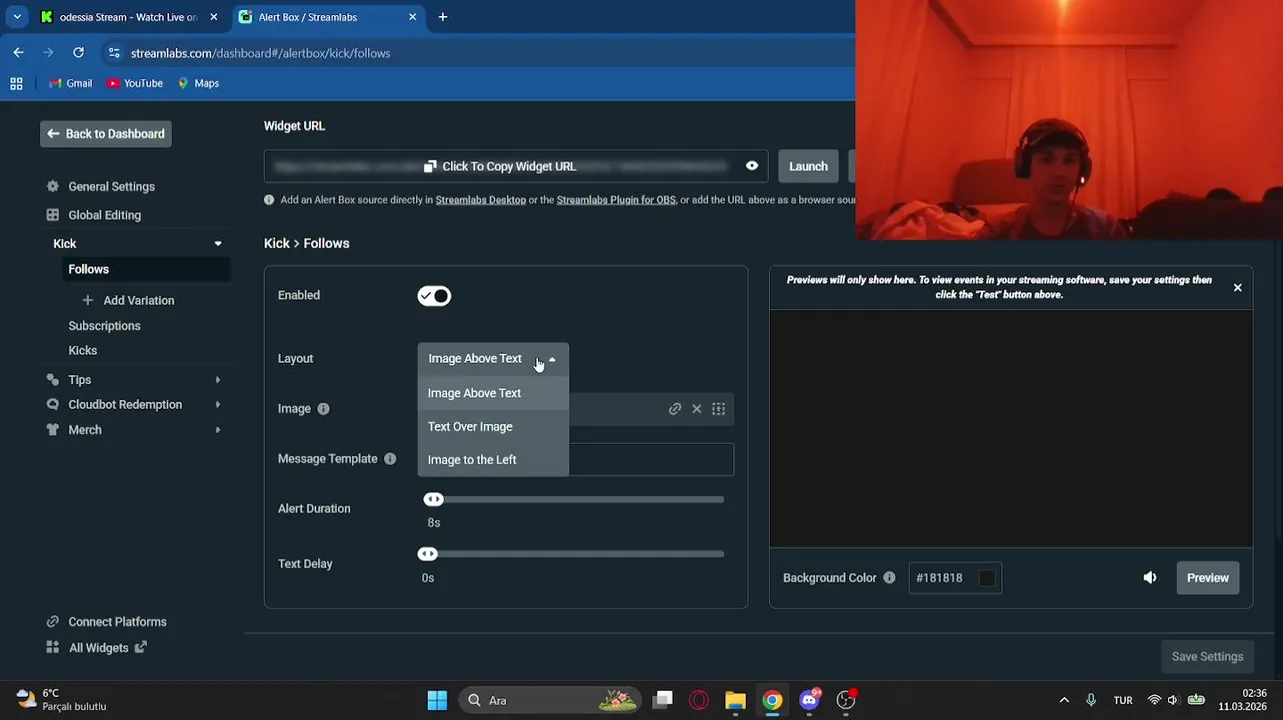Open YouTube bookmark
The width and height of the screenshot is (1283, 720).
(134, 83)
